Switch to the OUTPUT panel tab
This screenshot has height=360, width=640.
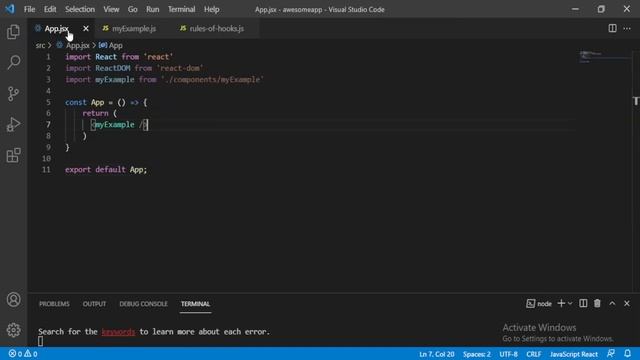coord(94,304)
